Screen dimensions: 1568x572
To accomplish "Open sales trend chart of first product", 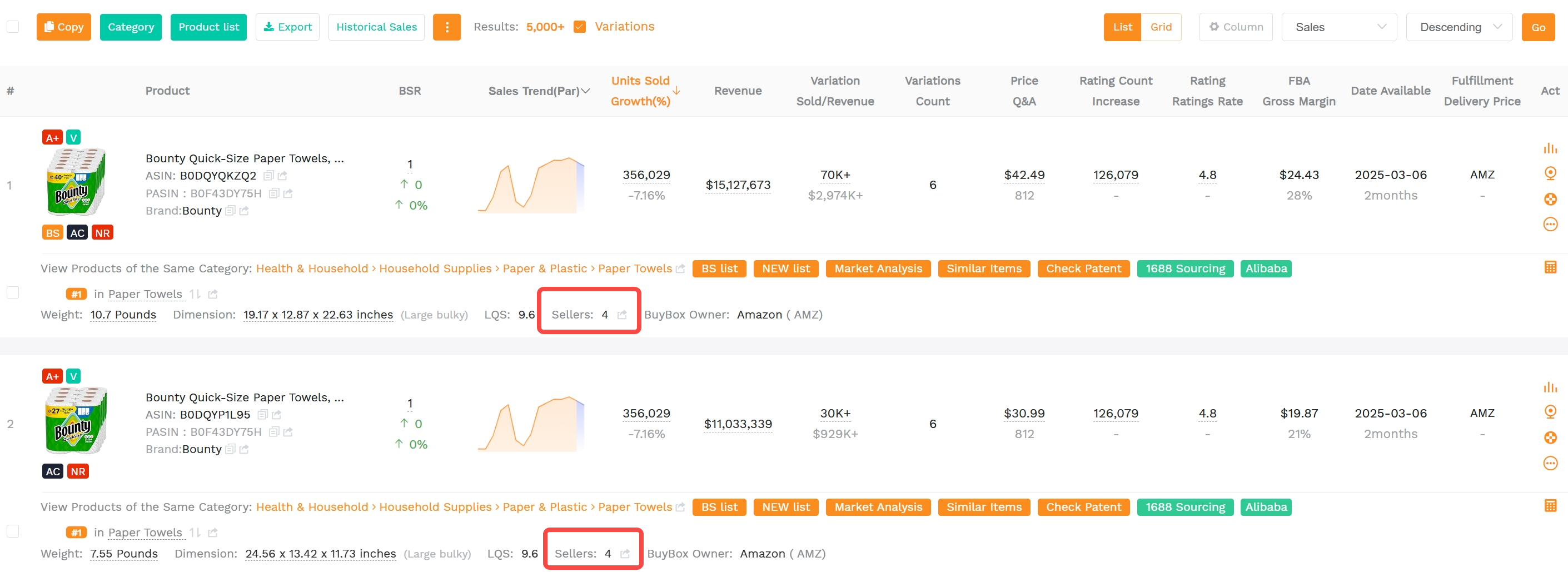I will (531, 185).
